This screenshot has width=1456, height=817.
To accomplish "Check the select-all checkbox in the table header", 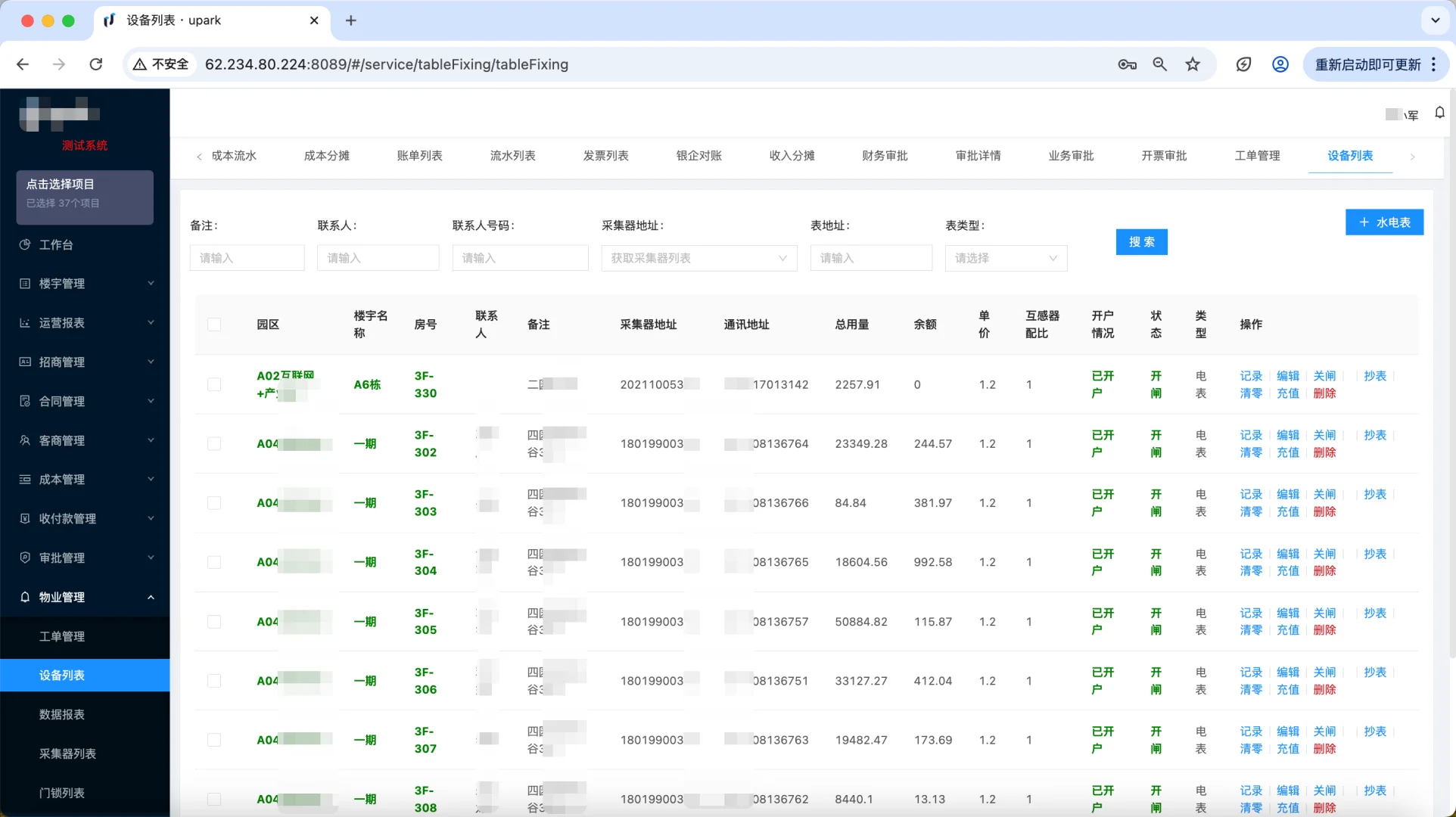I will pyautogui.click(x=215, y=325).
